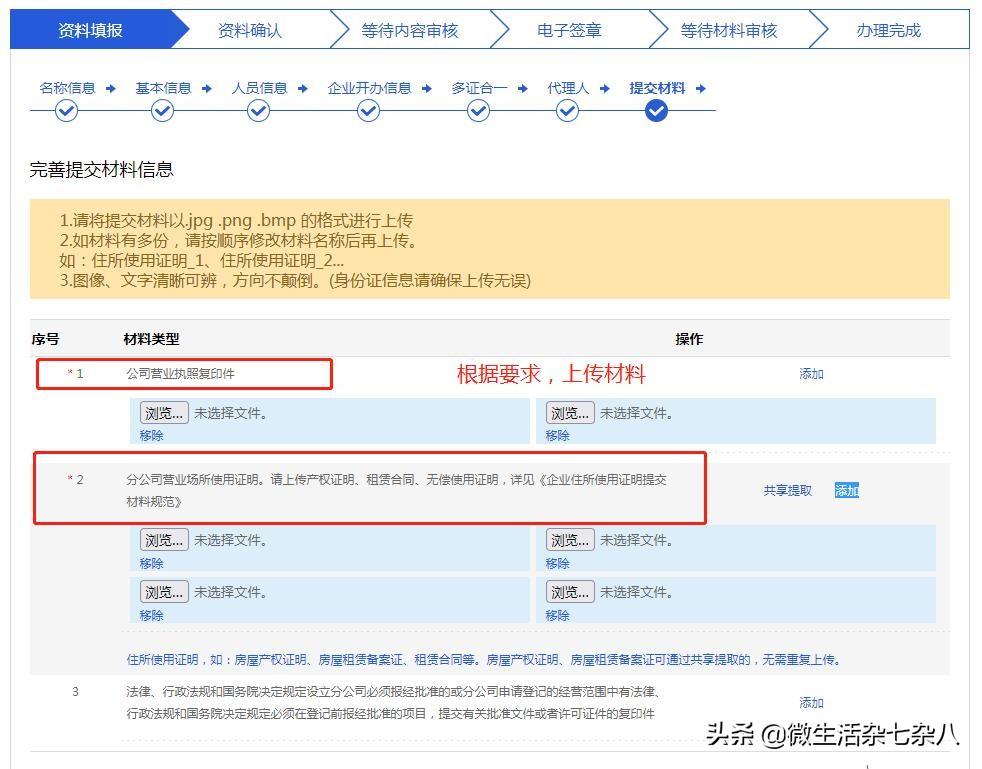Go to 多证合一 step check circle
The width and height of the screenshot is (982, 769).
point(478,111)
